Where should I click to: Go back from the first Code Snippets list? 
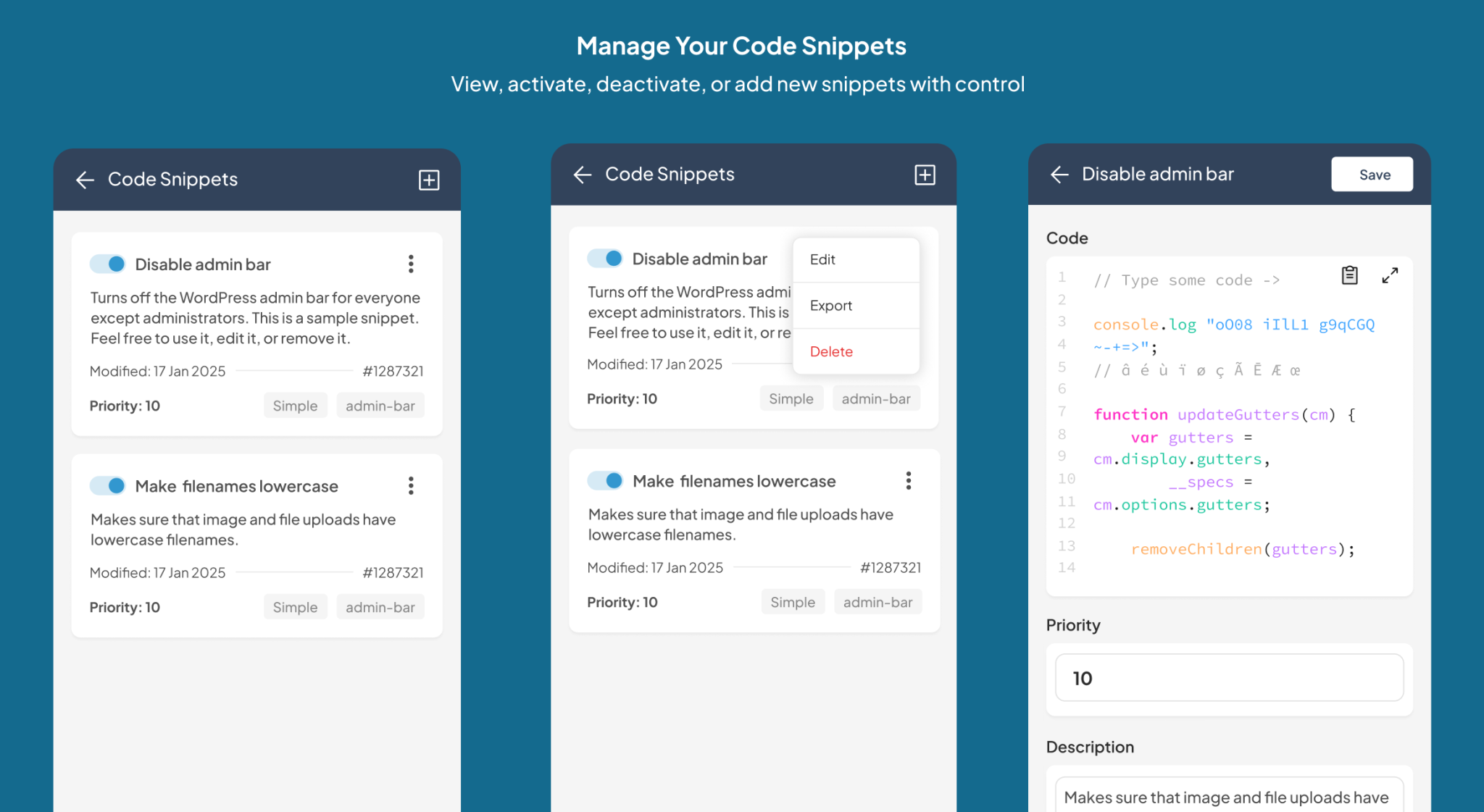point(85,180)
